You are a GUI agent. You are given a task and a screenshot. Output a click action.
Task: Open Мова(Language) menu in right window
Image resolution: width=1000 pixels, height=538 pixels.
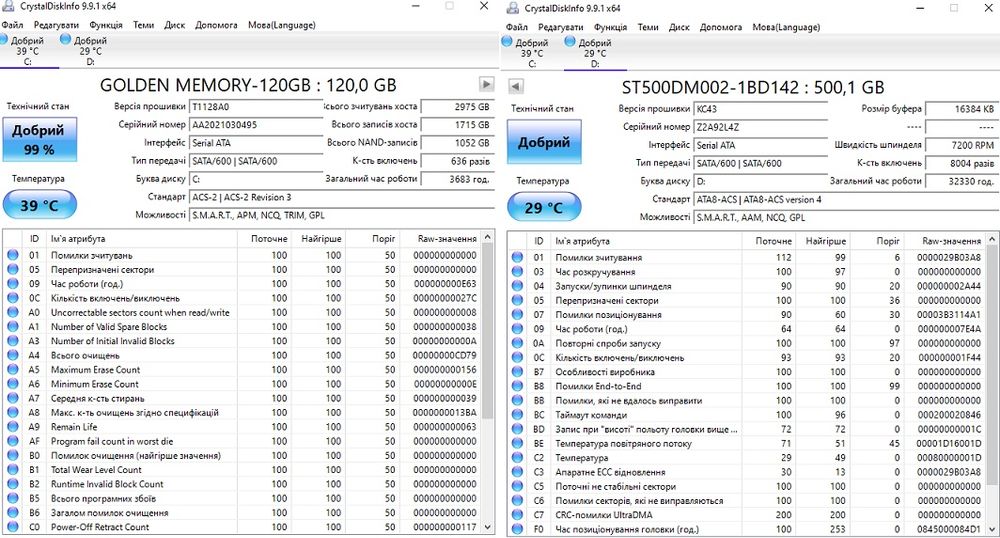coord(786,27)
